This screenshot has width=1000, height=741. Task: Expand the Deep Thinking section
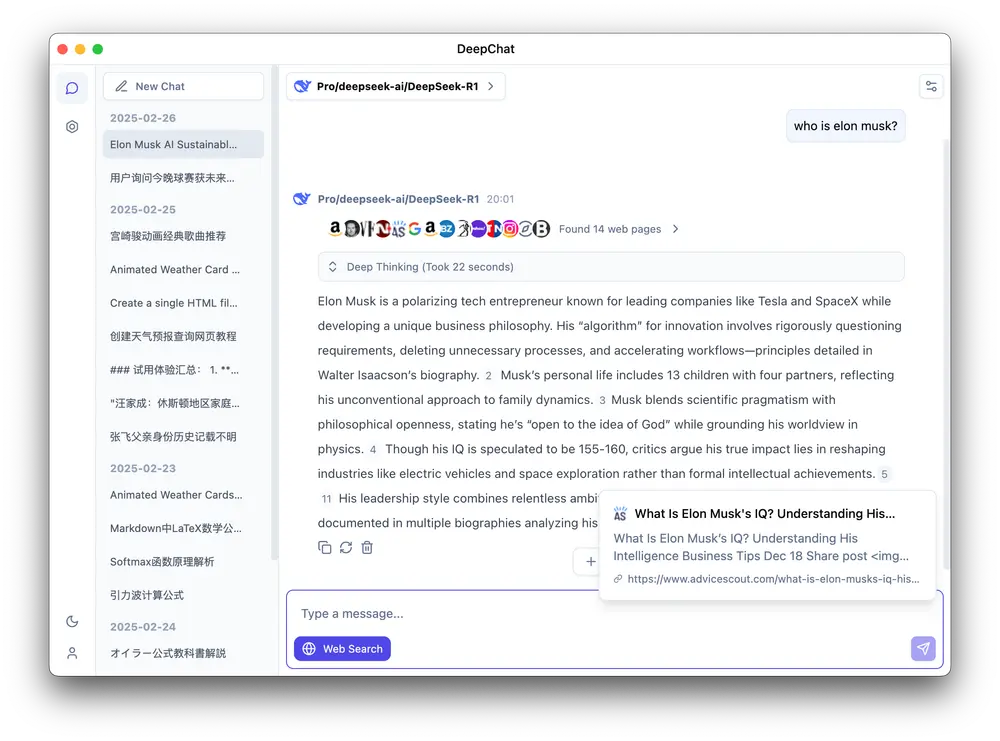(x=610, y=267)
